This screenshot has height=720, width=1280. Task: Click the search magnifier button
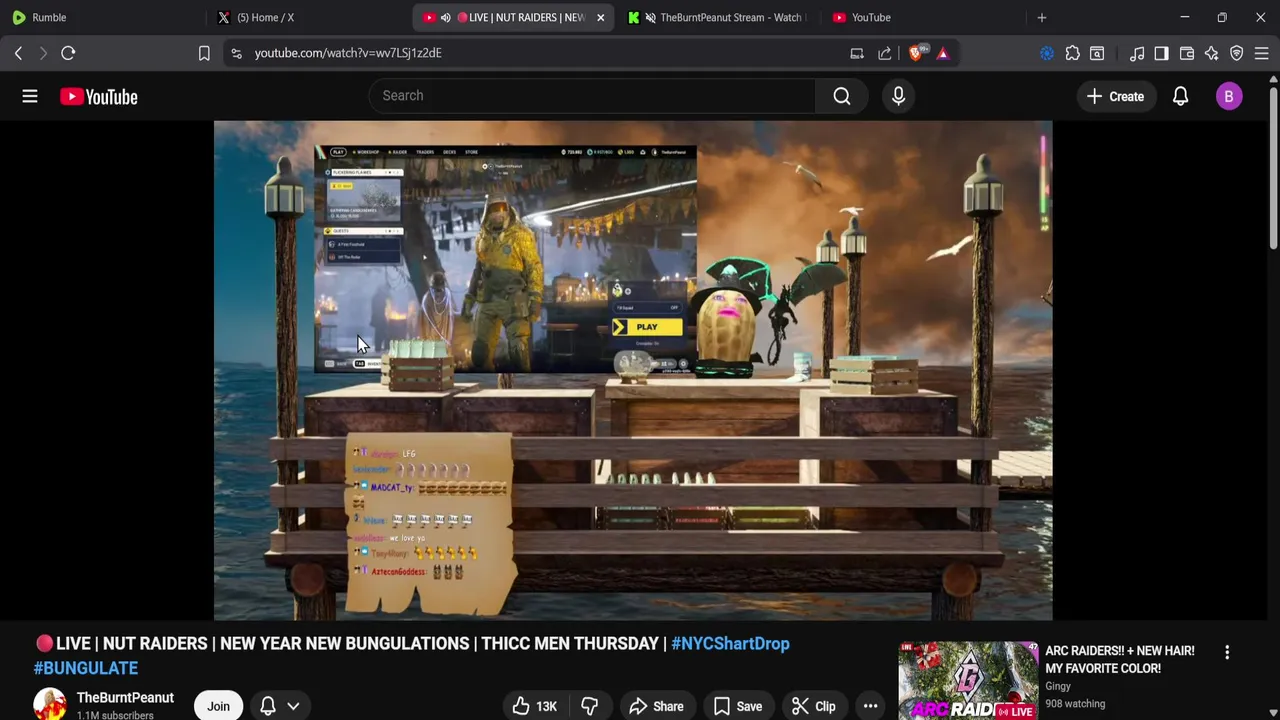pos(842,96)
